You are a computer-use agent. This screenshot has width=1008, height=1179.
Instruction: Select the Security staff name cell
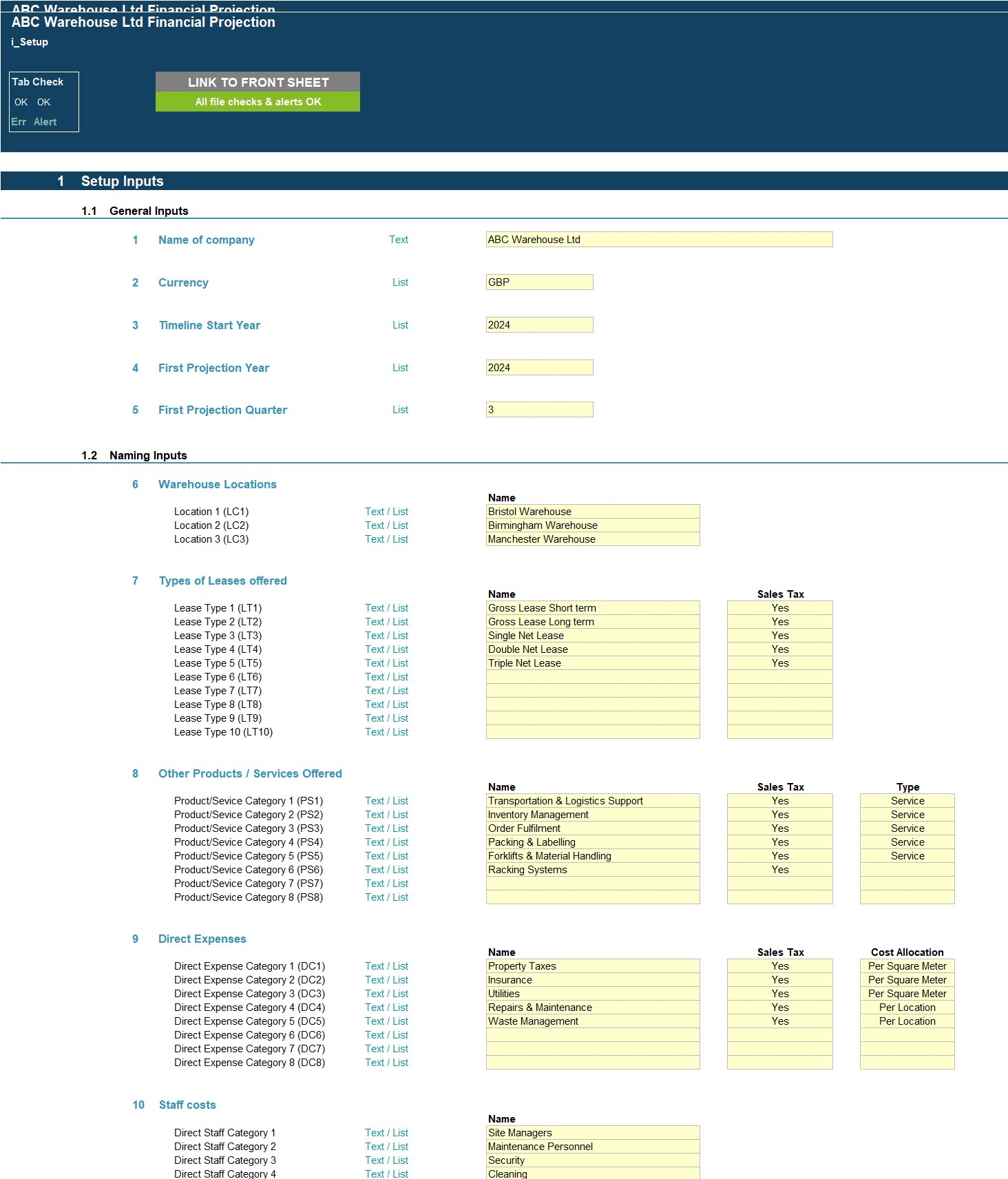(593, 1160)
